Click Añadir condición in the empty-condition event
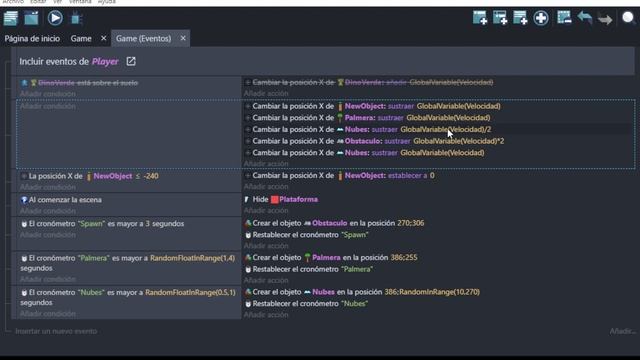The image size is (640, 360). tap(48, 106)
